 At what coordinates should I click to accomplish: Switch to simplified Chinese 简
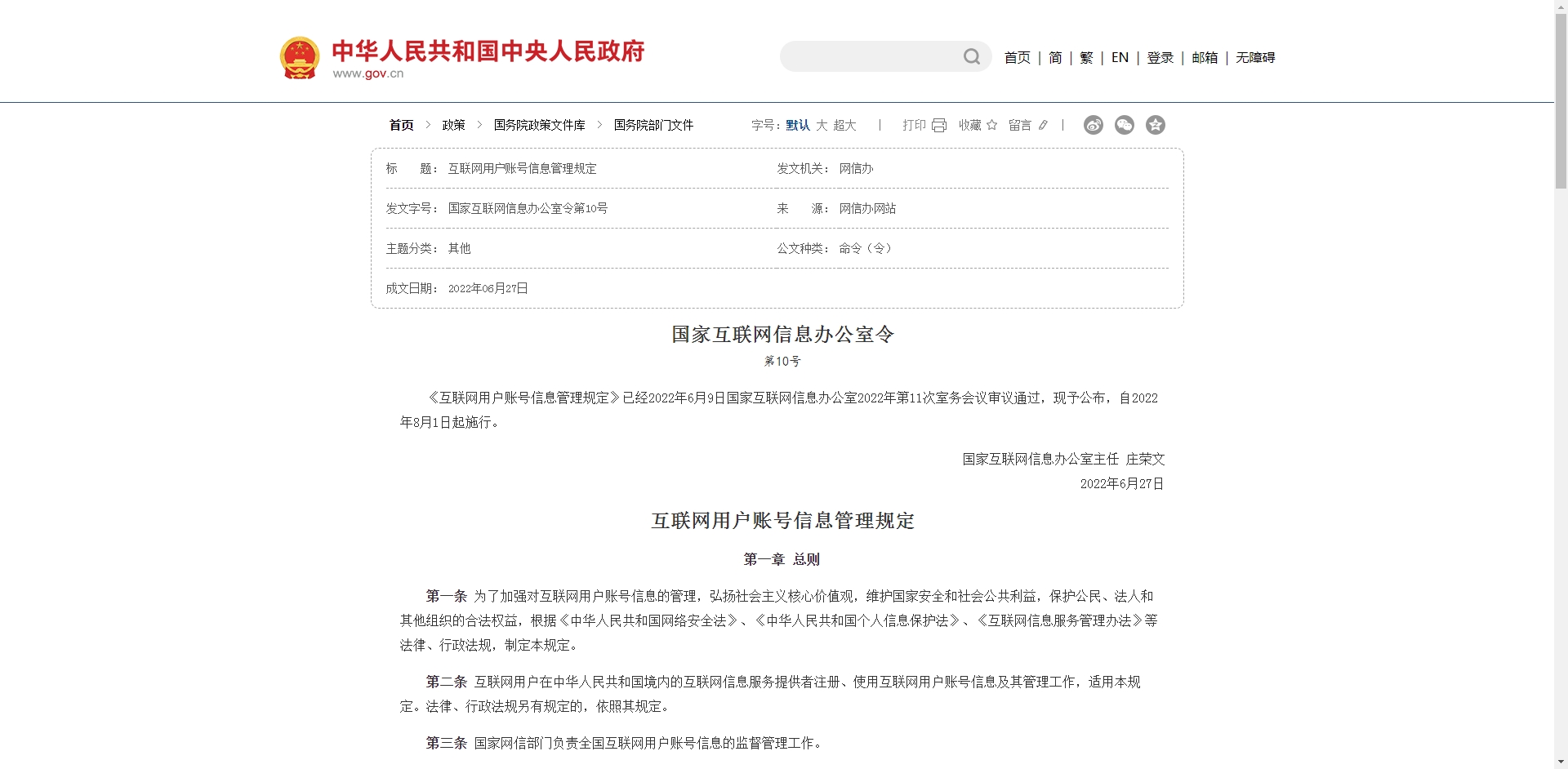(1055, 57)
